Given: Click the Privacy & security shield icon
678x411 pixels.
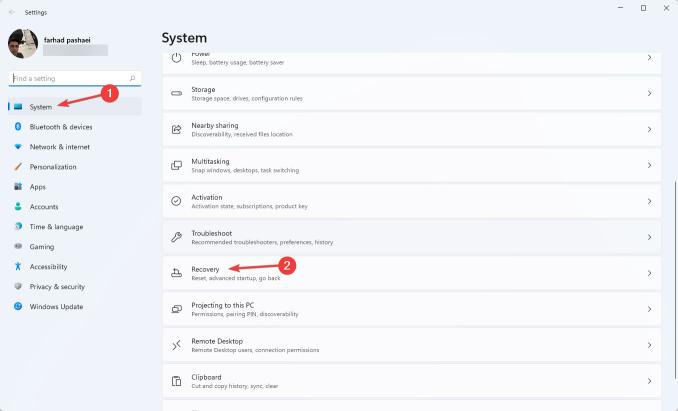Looking at the screenshot, I should [x=18, y=286].
